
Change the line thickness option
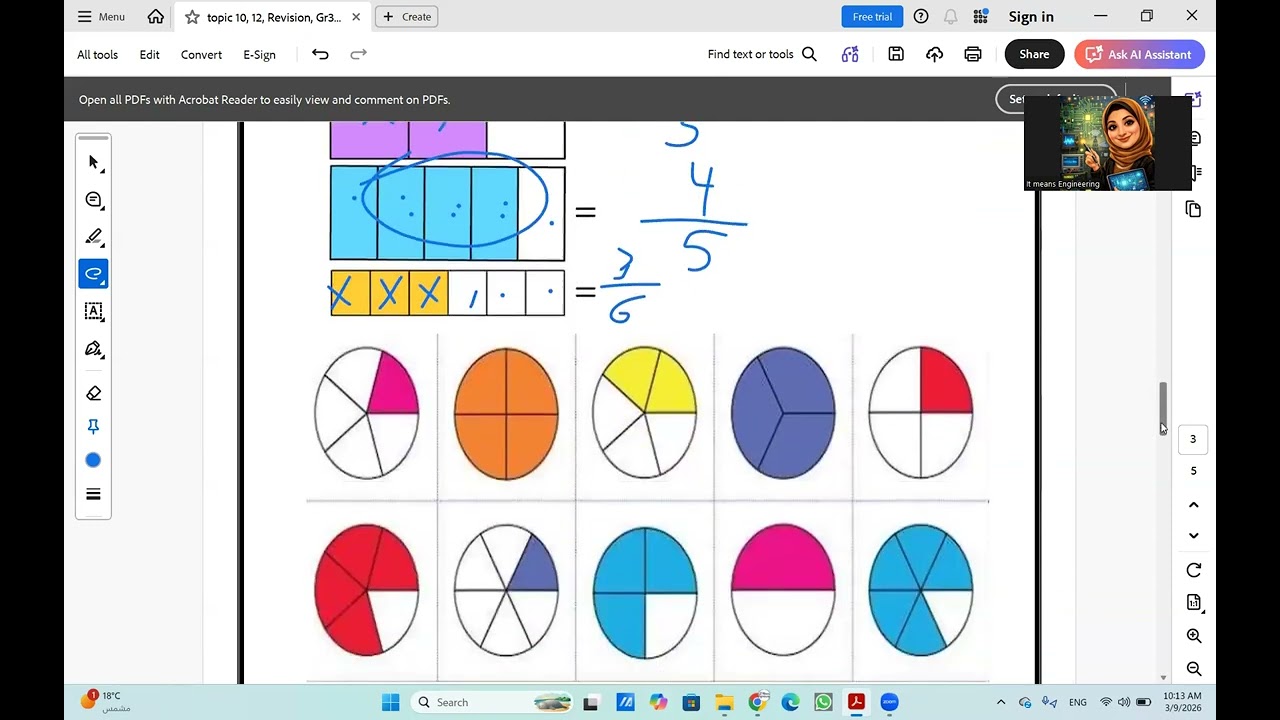(93, 494)
